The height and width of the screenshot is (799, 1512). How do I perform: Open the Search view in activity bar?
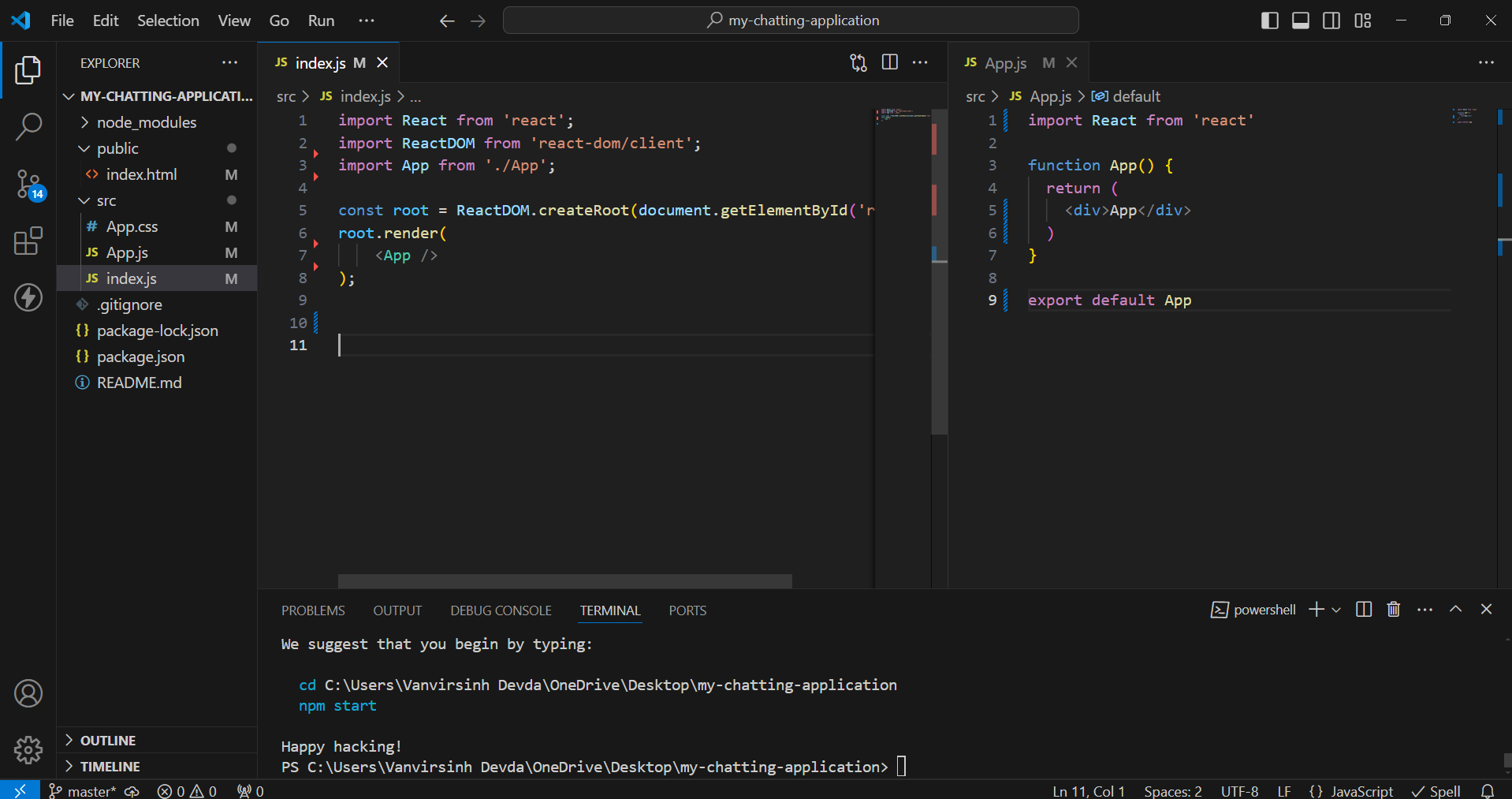pos(28,126)
